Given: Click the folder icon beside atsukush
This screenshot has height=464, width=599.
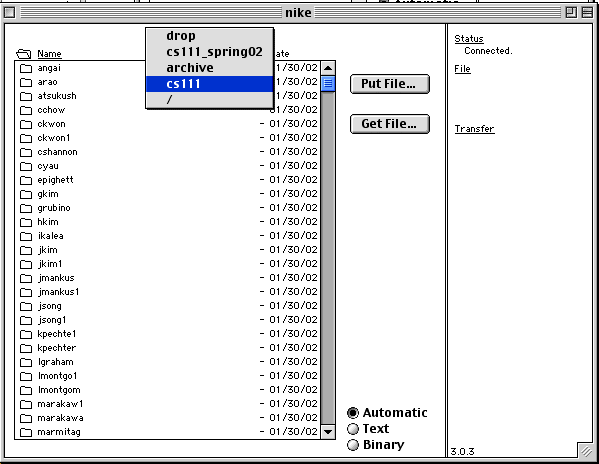Looking at the screenshot, I should click(x=26, y=96).
